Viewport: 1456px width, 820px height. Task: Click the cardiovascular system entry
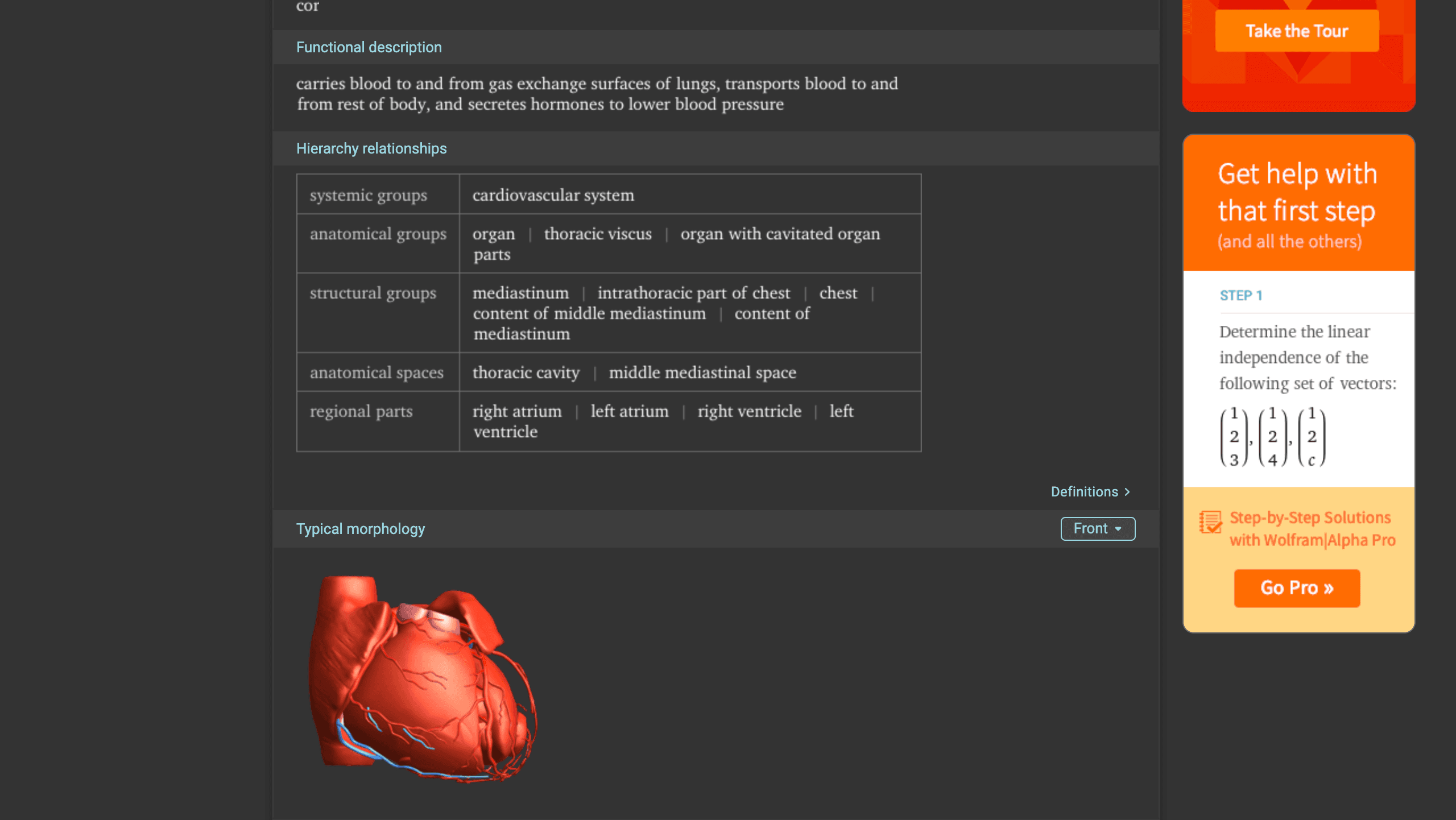553,195
